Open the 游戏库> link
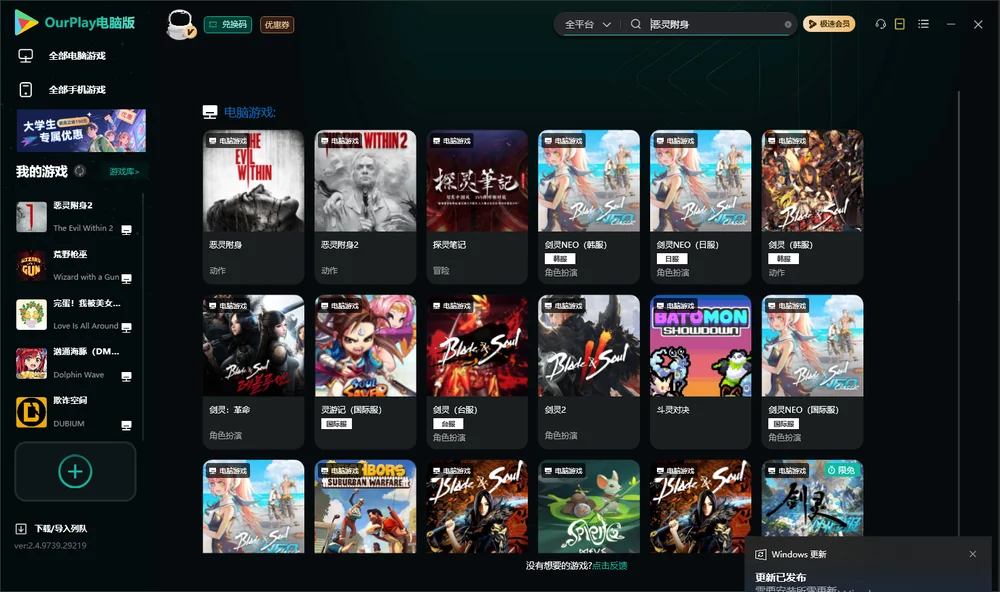 [124, 172]
